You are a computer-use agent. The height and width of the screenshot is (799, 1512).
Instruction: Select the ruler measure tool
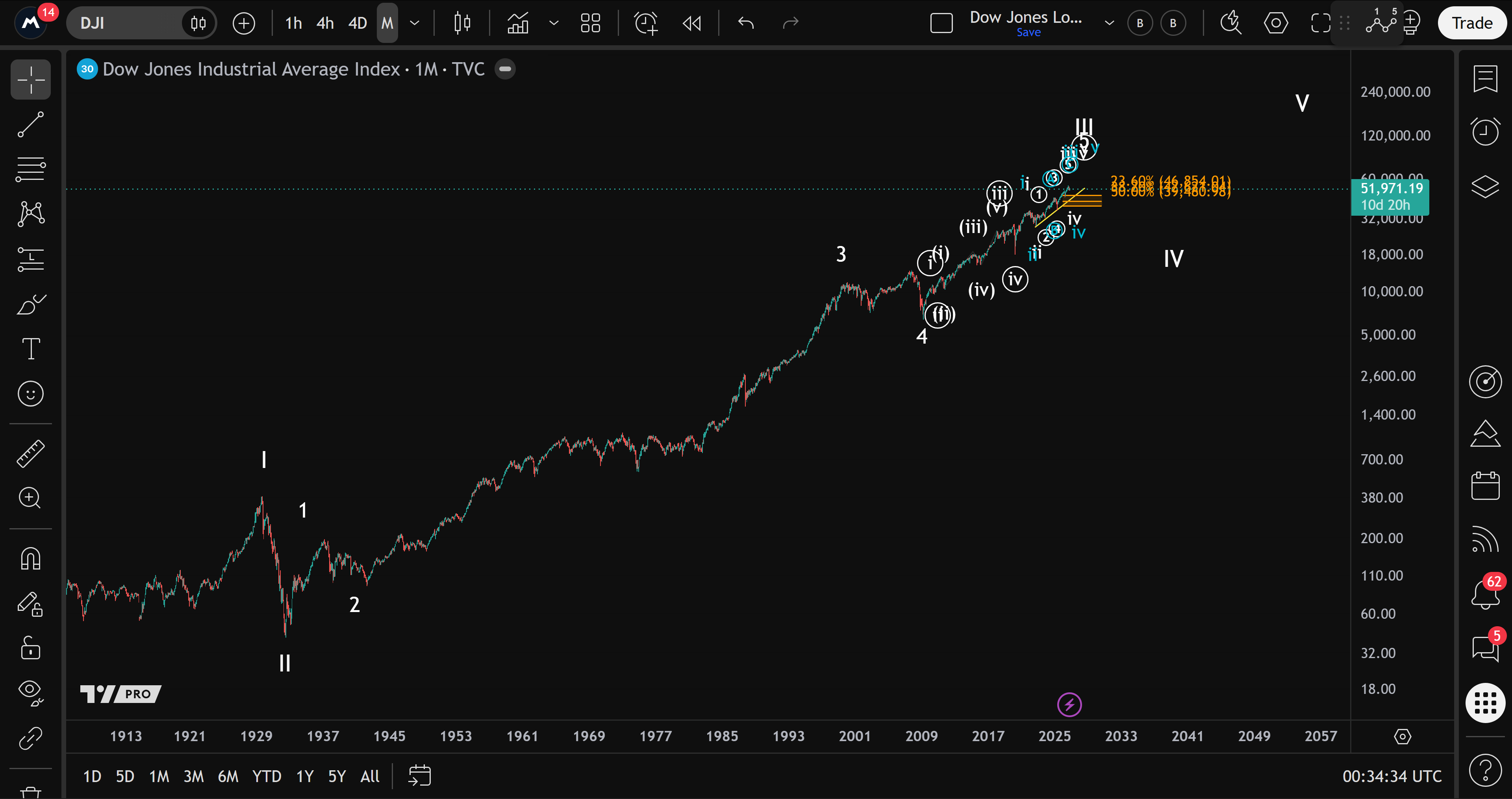tap(31, 453)
